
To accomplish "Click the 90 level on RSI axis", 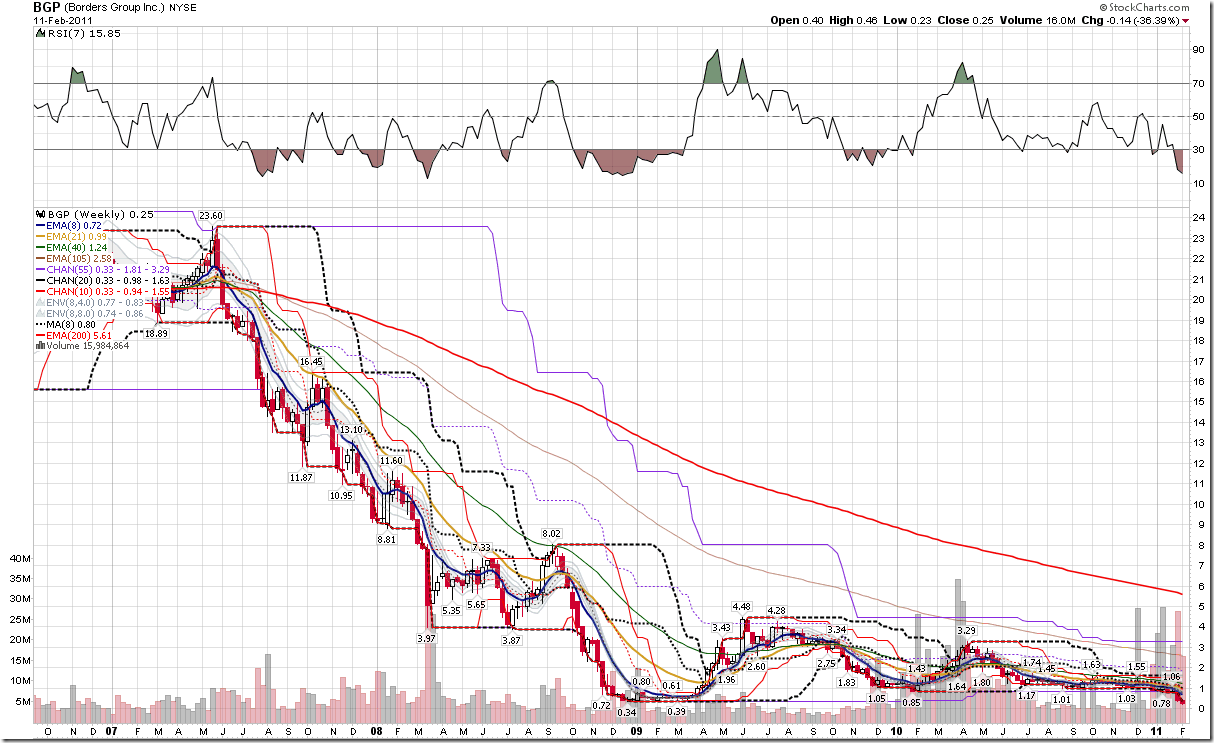I will pos(1197,49).
